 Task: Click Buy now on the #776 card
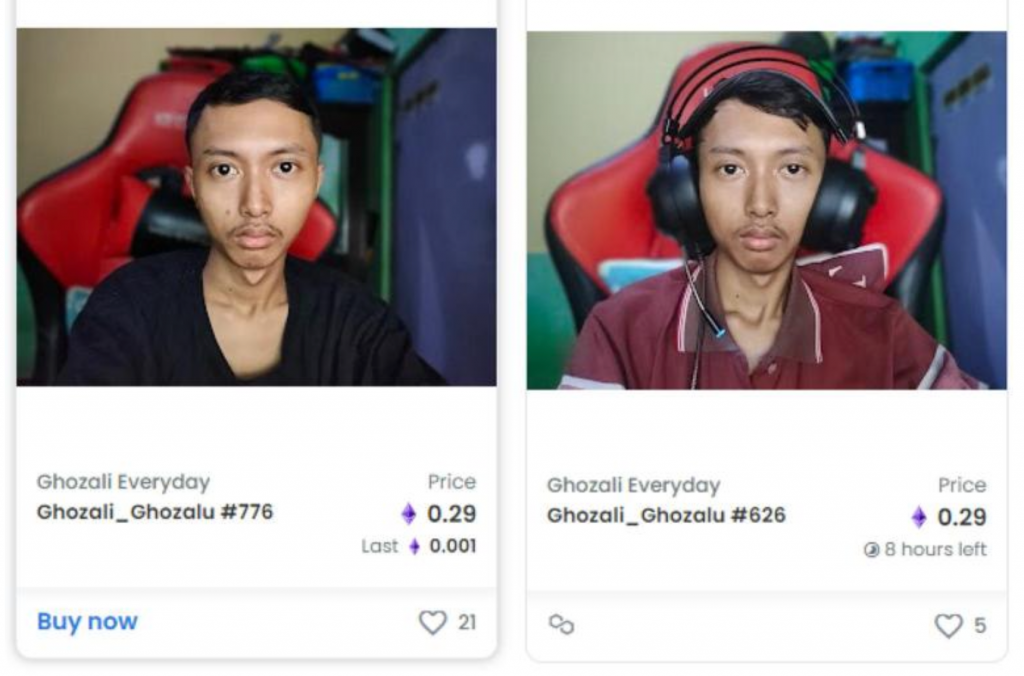point(88,621)
